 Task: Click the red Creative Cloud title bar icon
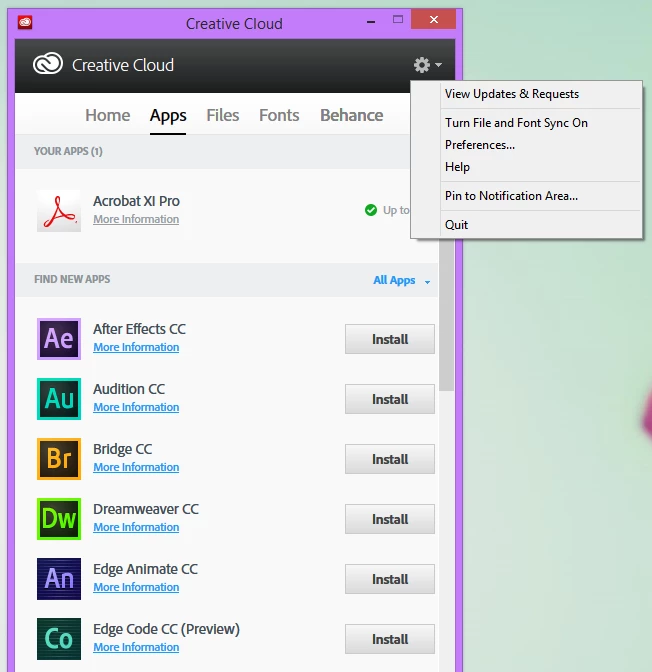[x=25, y=22]
